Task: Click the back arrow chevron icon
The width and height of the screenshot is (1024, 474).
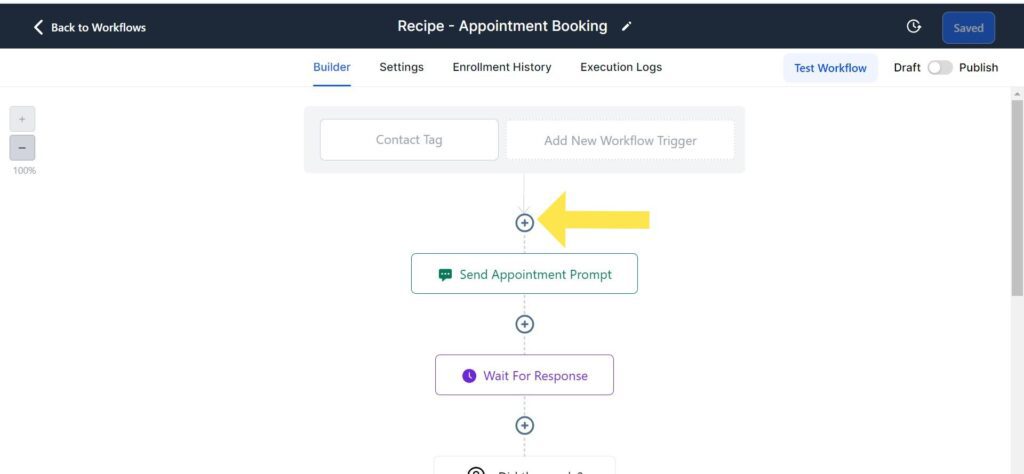Action: (39, 27)
